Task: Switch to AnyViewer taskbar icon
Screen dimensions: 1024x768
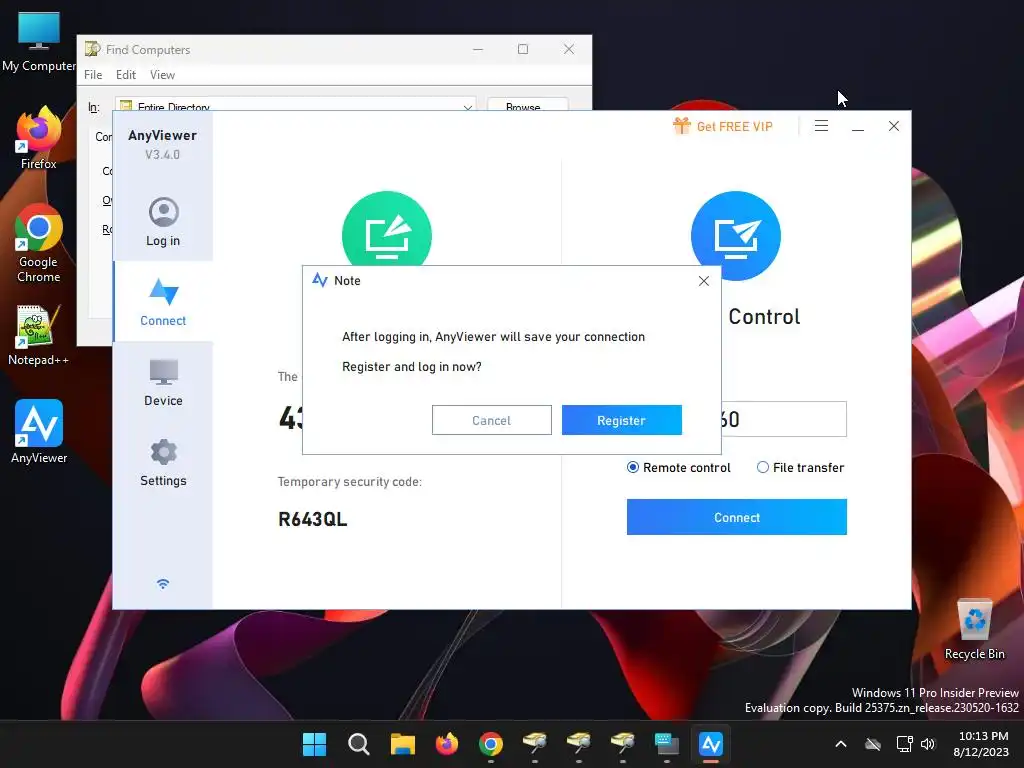Action: 711,744
